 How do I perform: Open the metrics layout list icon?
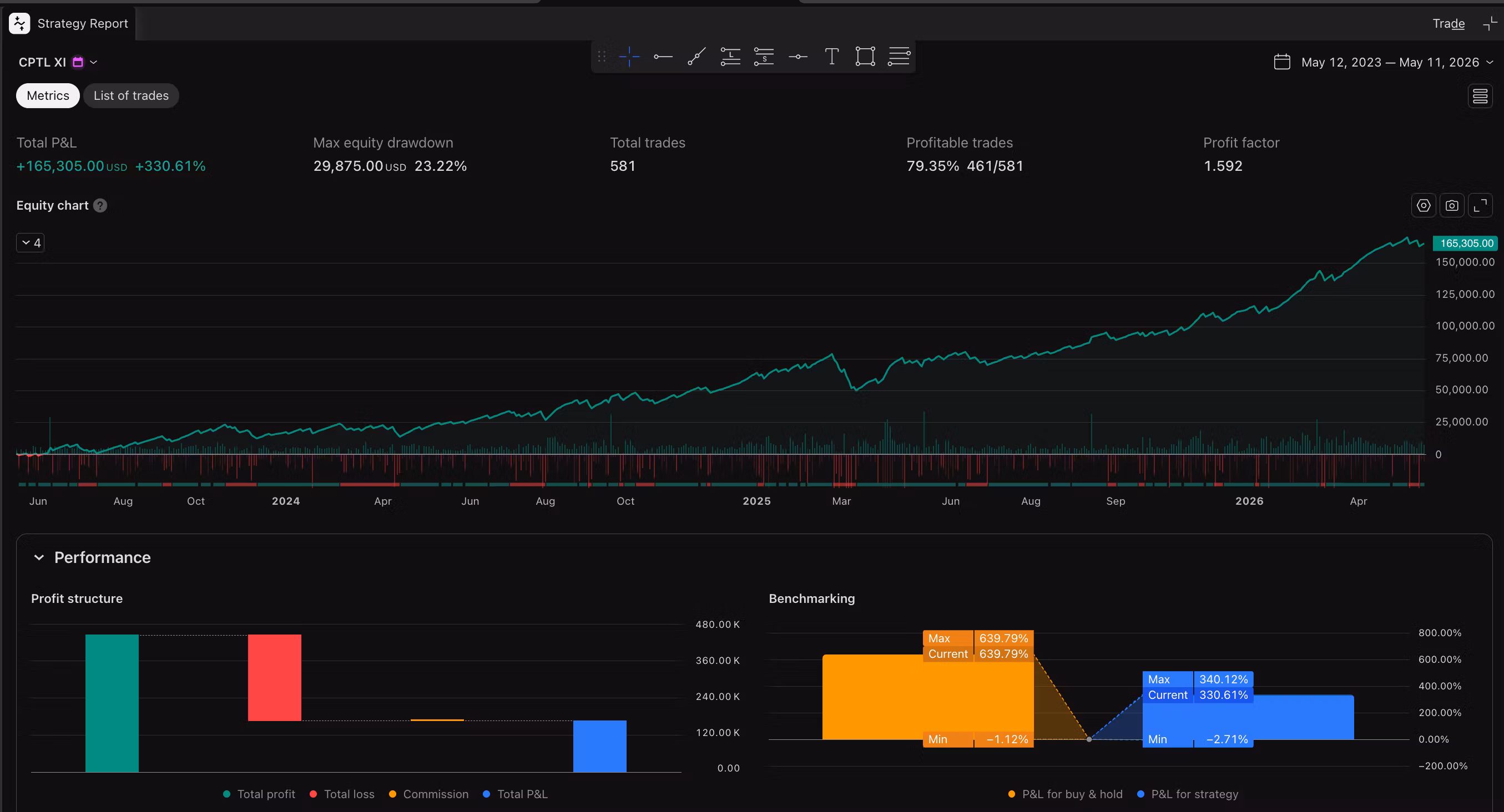pyautogui.click(x=1480, y=95)
